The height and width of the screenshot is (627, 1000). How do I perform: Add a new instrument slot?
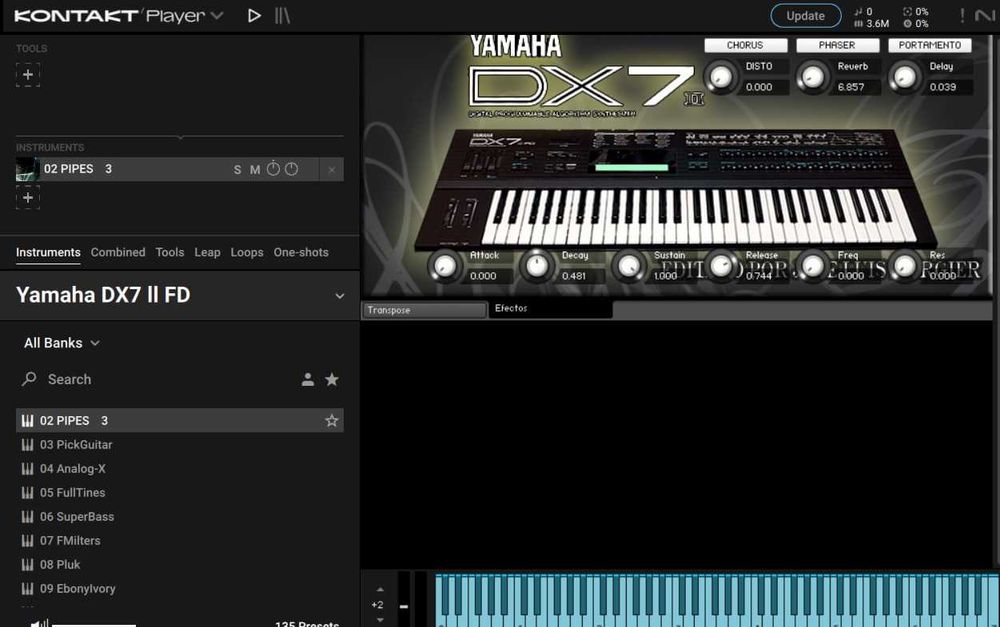[x=27, y=197]
